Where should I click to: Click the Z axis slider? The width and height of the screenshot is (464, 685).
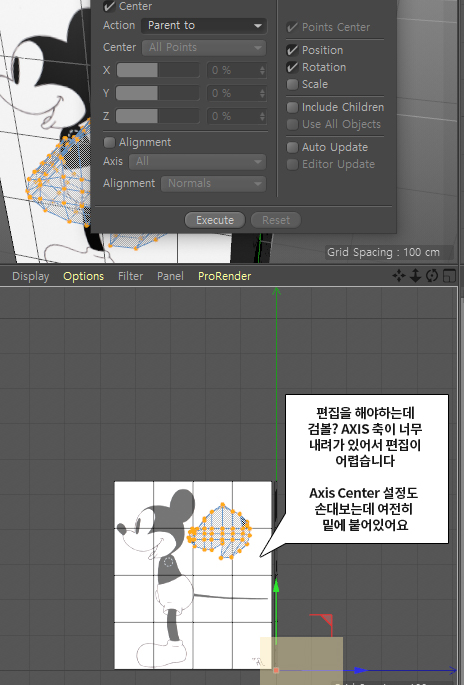coord(158,116)
